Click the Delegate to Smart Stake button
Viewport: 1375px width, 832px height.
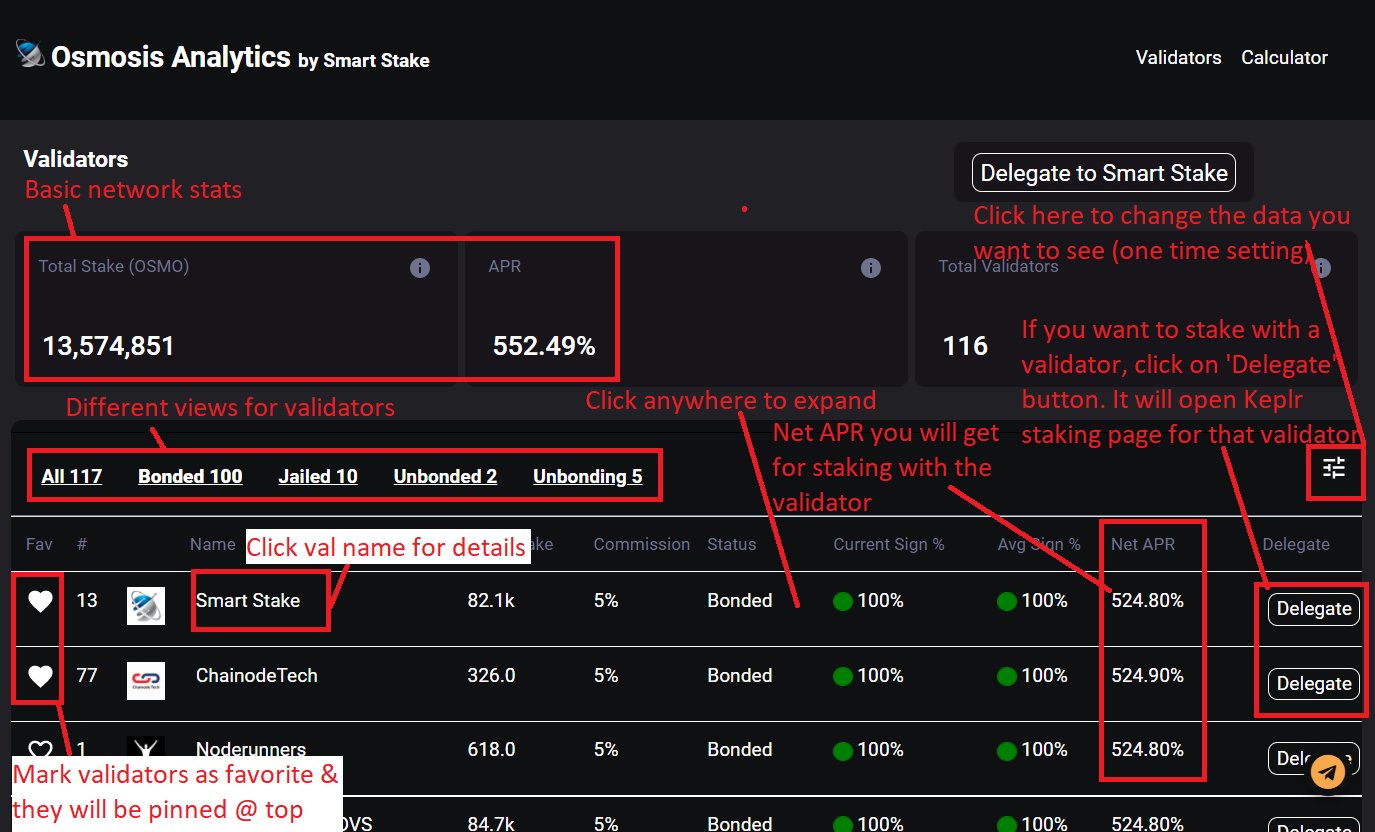coord(1104,173)
